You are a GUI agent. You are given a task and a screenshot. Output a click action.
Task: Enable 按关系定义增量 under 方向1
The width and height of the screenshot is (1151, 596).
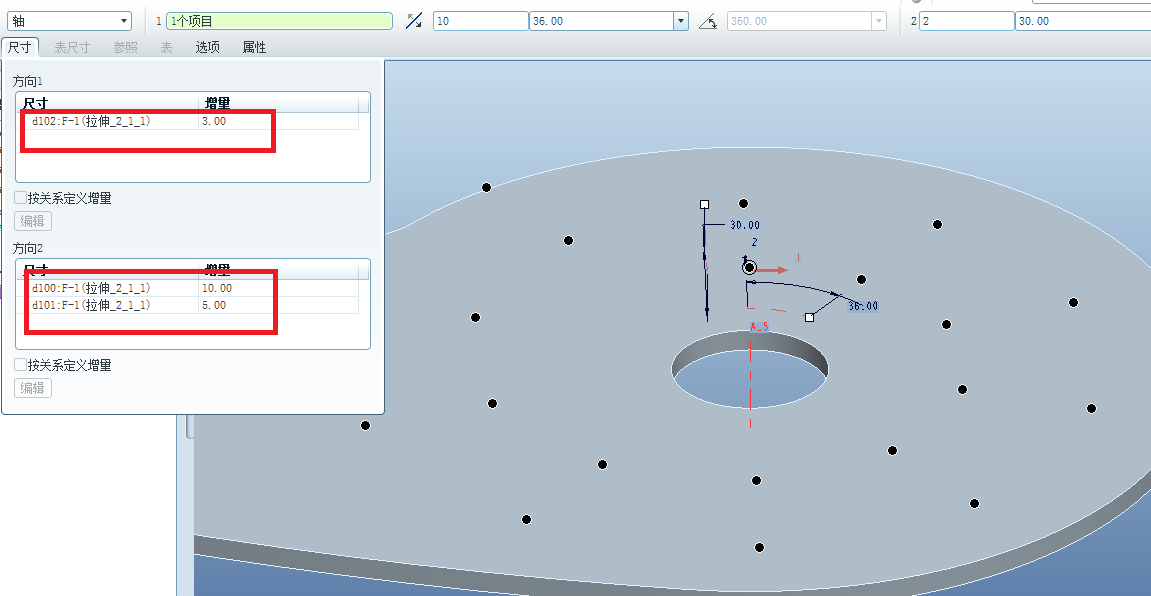coord(21,198)
